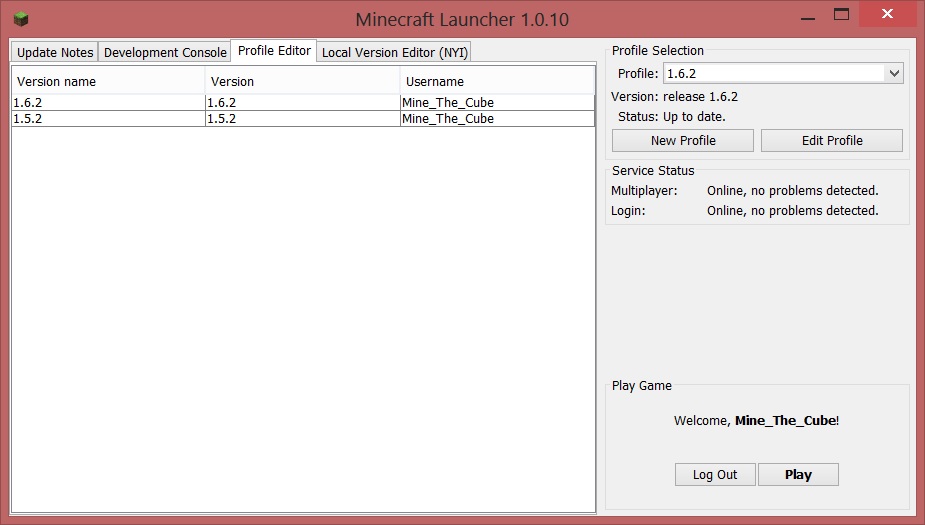Click the 'Status: Up to date.' text
The image size is (925, 525).
(x=672, y=117)
